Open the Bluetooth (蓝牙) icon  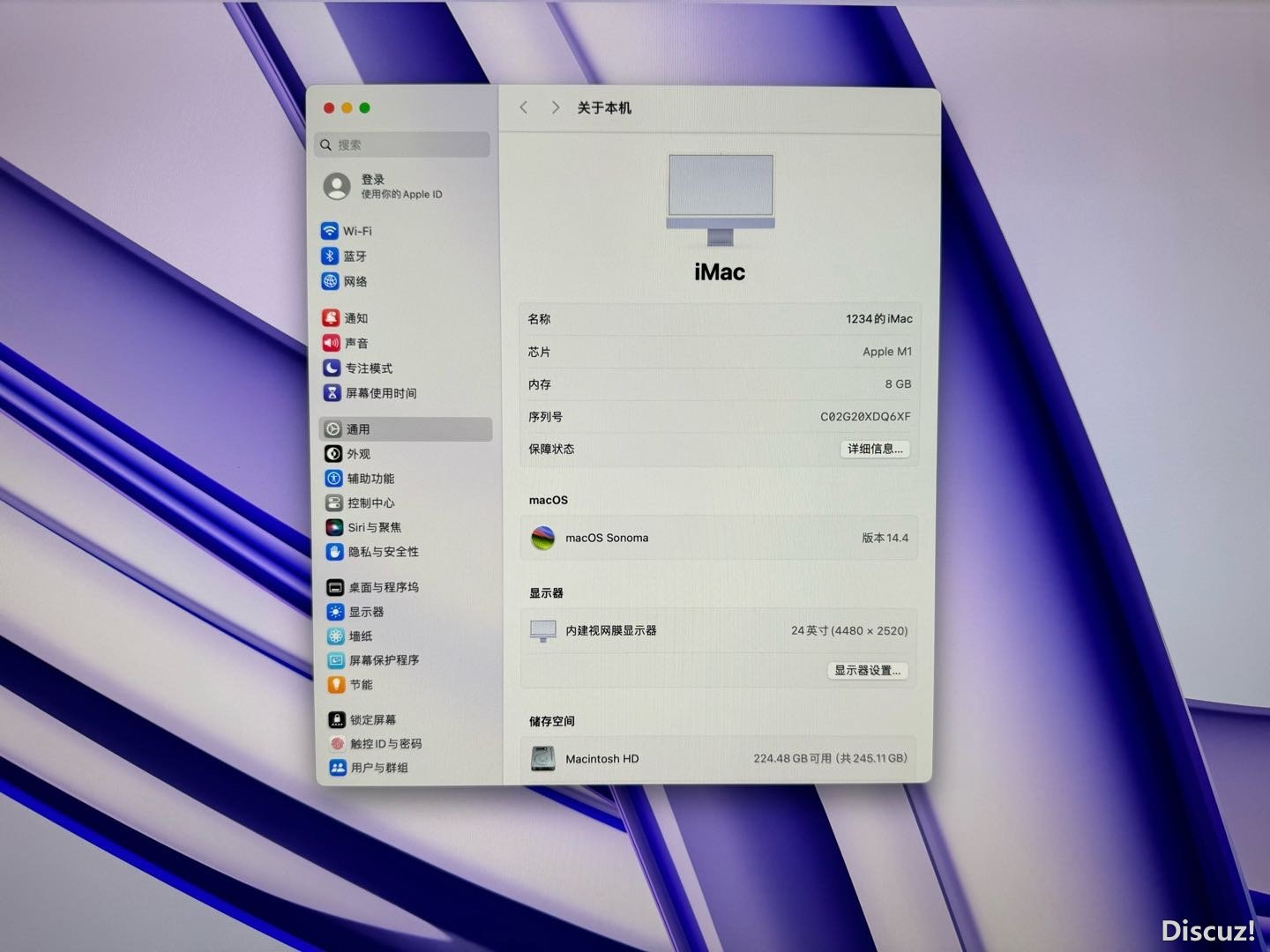330,256
